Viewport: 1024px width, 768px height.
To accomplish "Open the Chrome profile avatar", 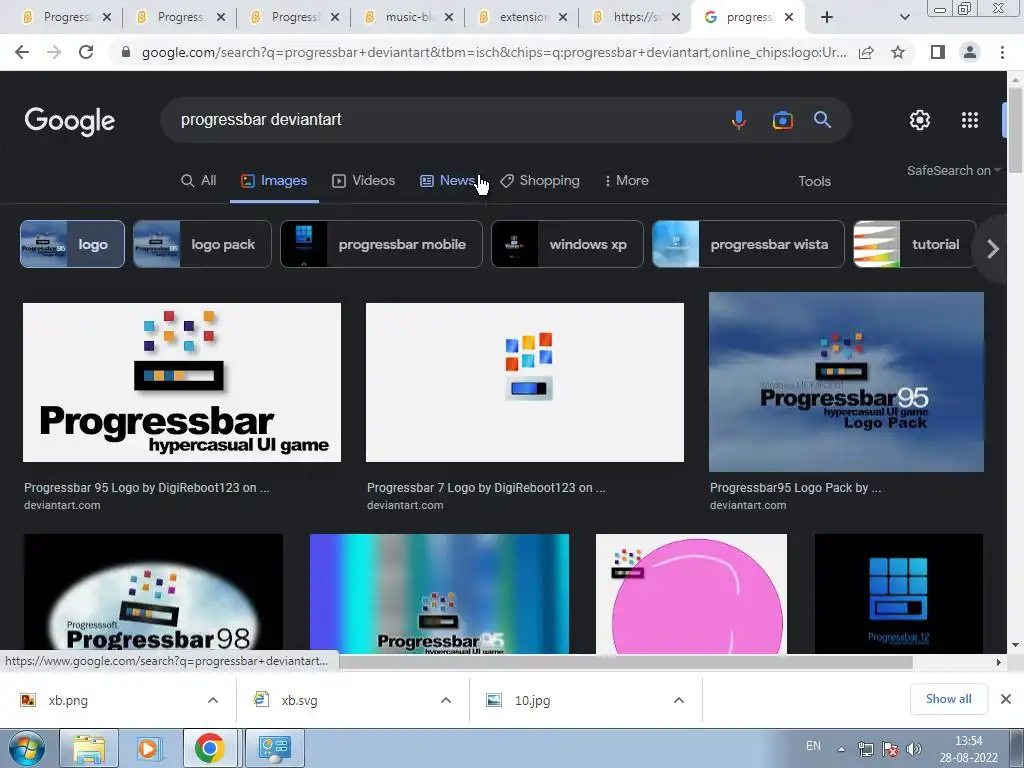I will [x=970, y=52].
